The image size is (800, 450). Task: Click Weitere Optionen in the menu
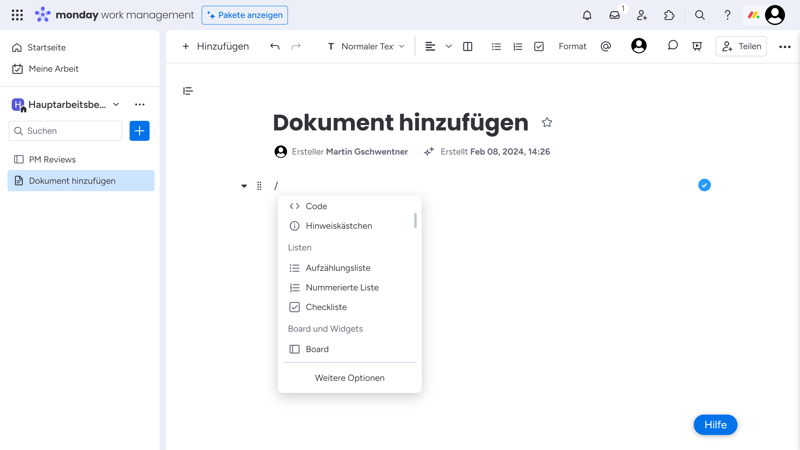point(349,378)
